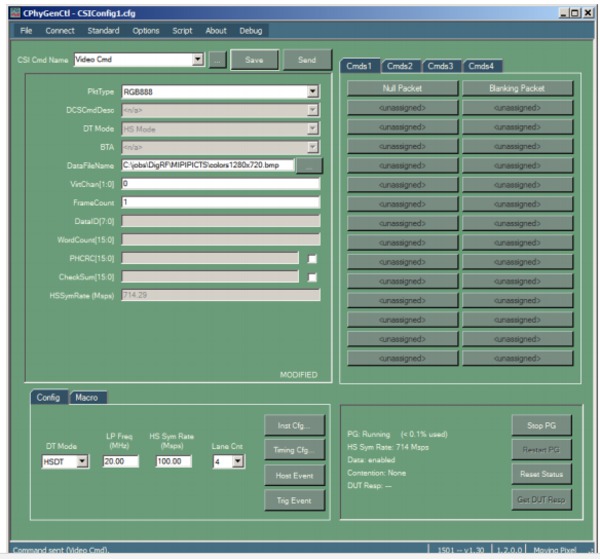The image size is (600, 559).
Task: Click the HS Sym Rate (Msps) field
Action: click(x=174, y=461)
